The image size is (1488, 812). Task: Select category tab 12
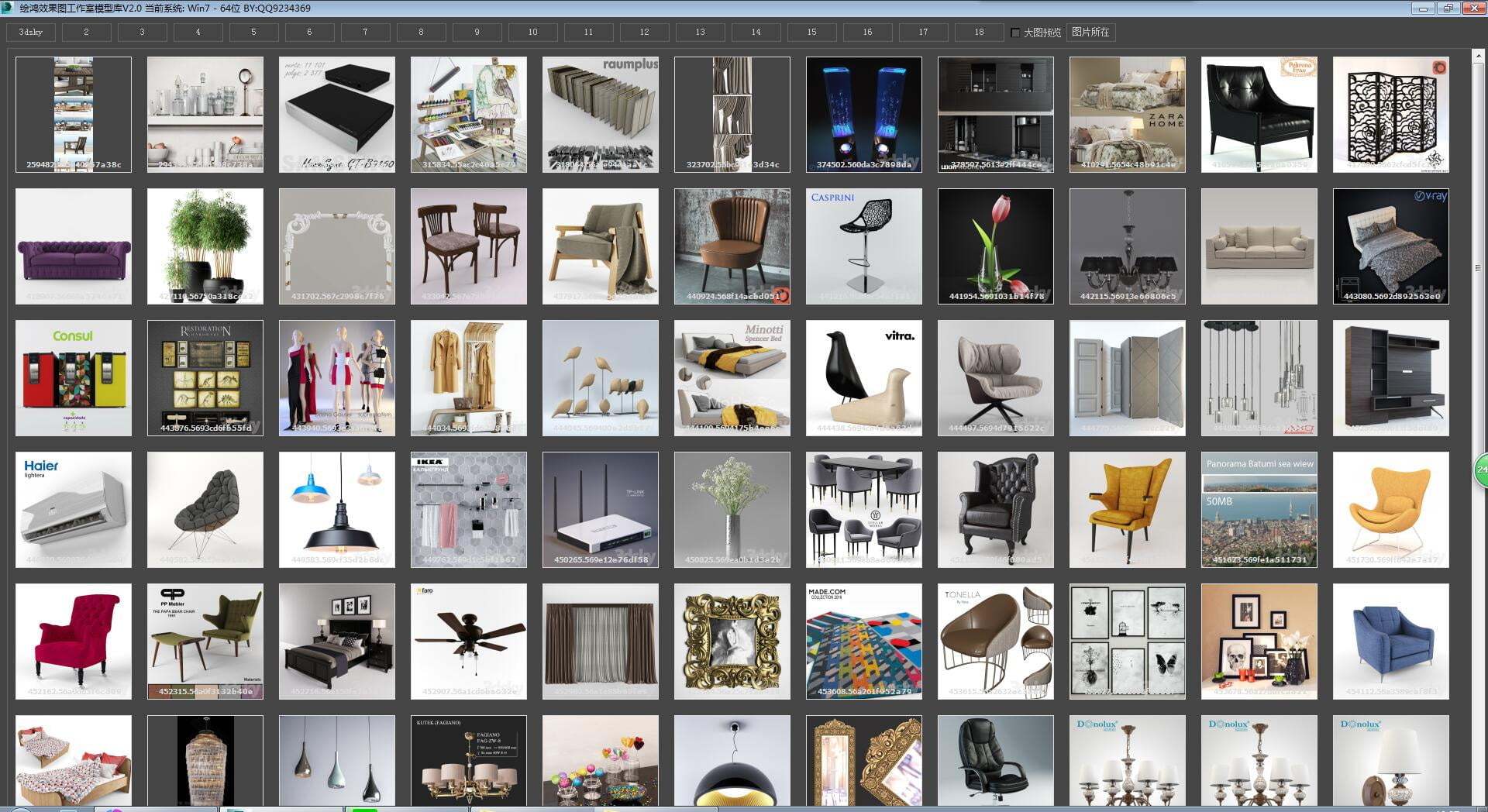coord(644,32)
